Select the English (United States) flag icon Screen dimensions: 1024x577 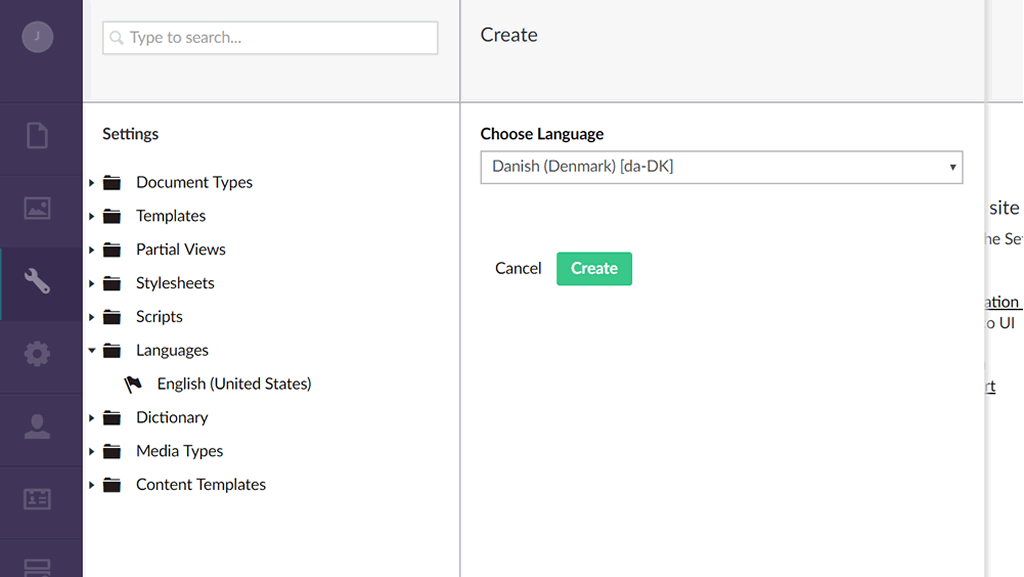point(133,384)
